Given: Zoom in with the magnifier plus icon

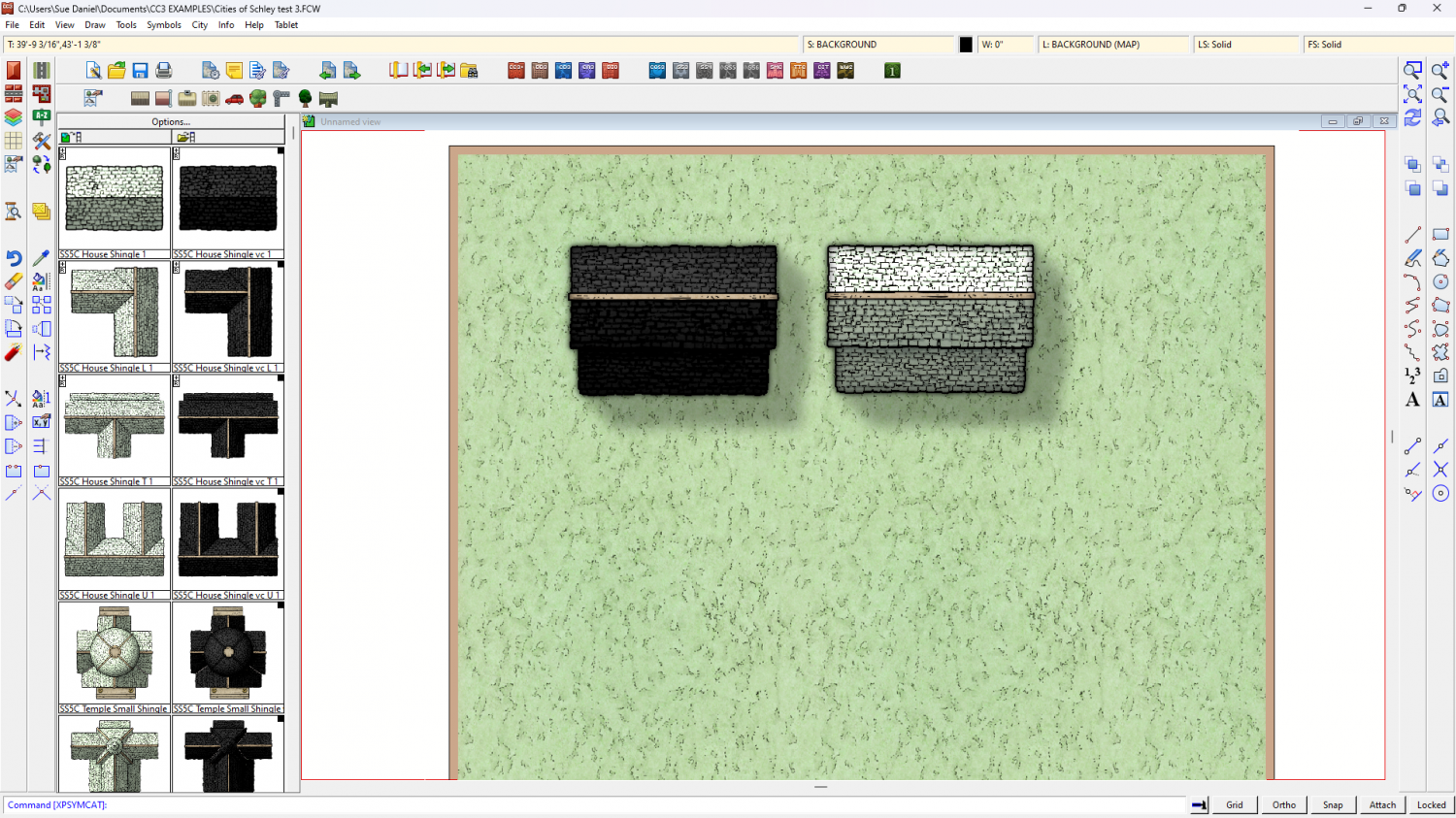Looking at the screenshot, I should (x=1440, y=70).
